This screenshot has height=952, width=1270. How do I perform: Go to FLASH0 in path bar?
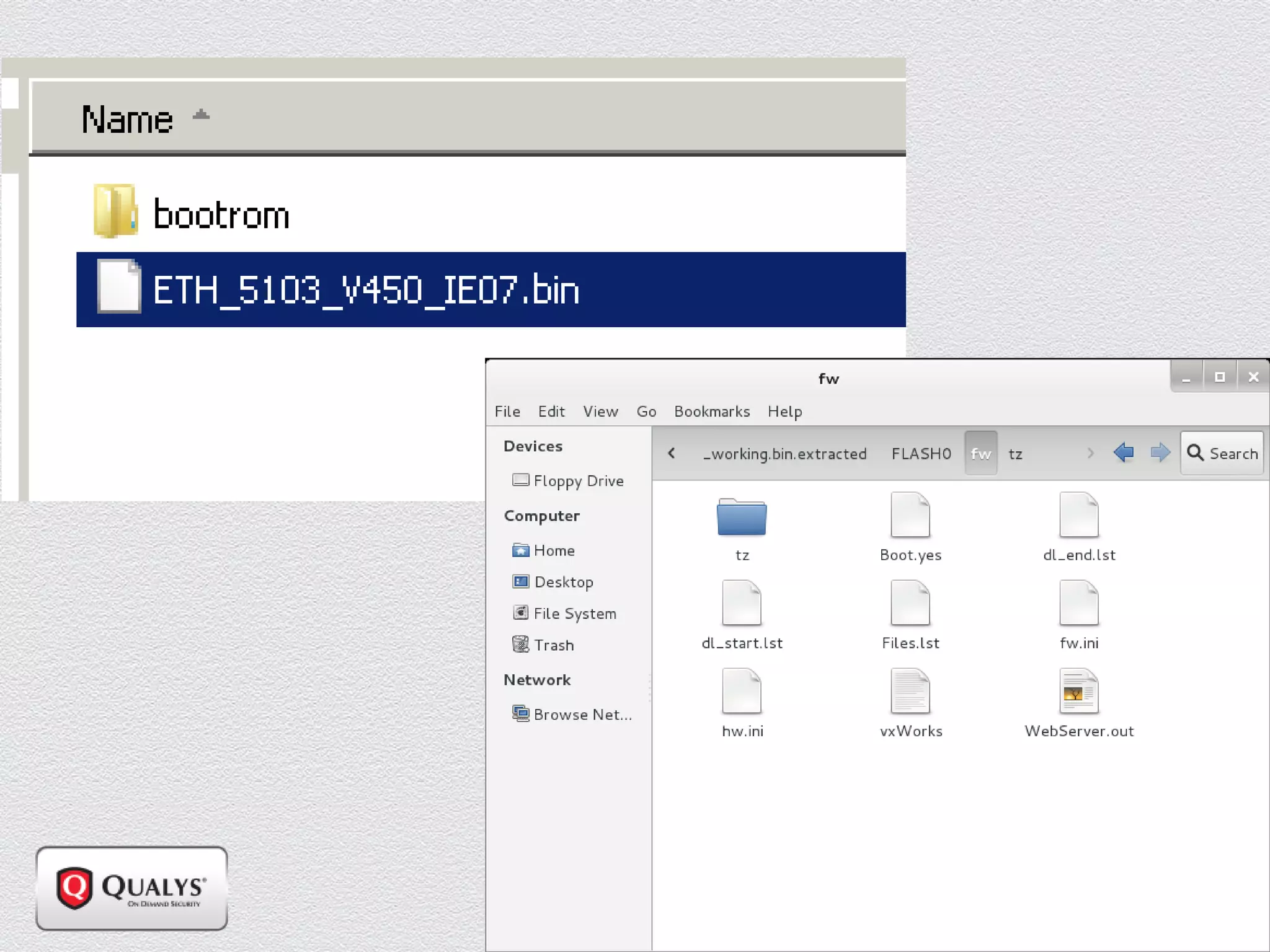[x=921, y=454]
